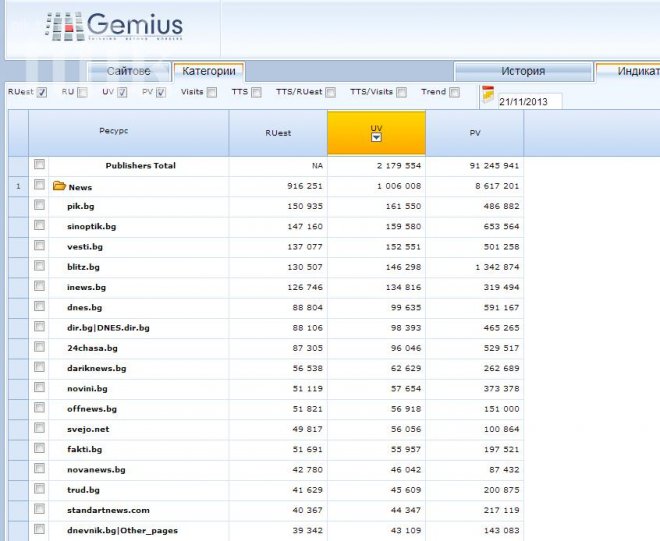The image size is (660, 541).
Task: Enable the Trend metric checkbox
Action: pos(454,93)
